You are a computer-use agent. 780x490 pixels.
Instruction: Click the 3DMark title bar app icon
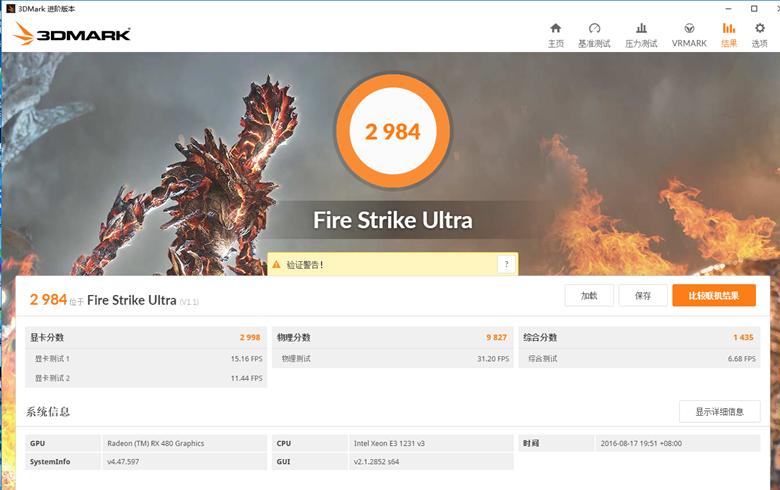point(10,8)
